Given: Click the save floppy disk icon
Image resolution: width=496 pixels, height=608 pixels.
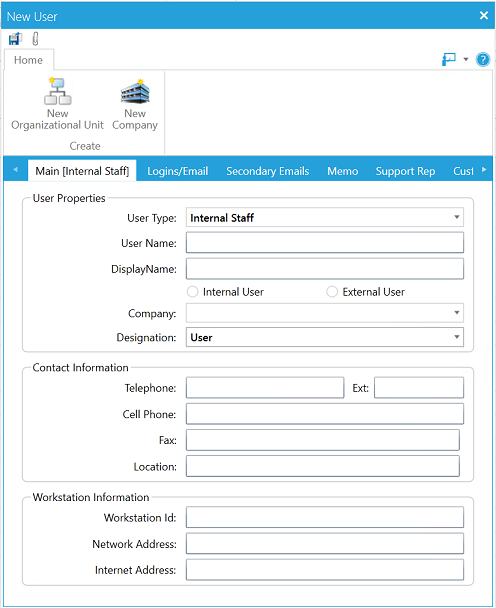Looking at the screenshot, I should click(x=15, y=39).
